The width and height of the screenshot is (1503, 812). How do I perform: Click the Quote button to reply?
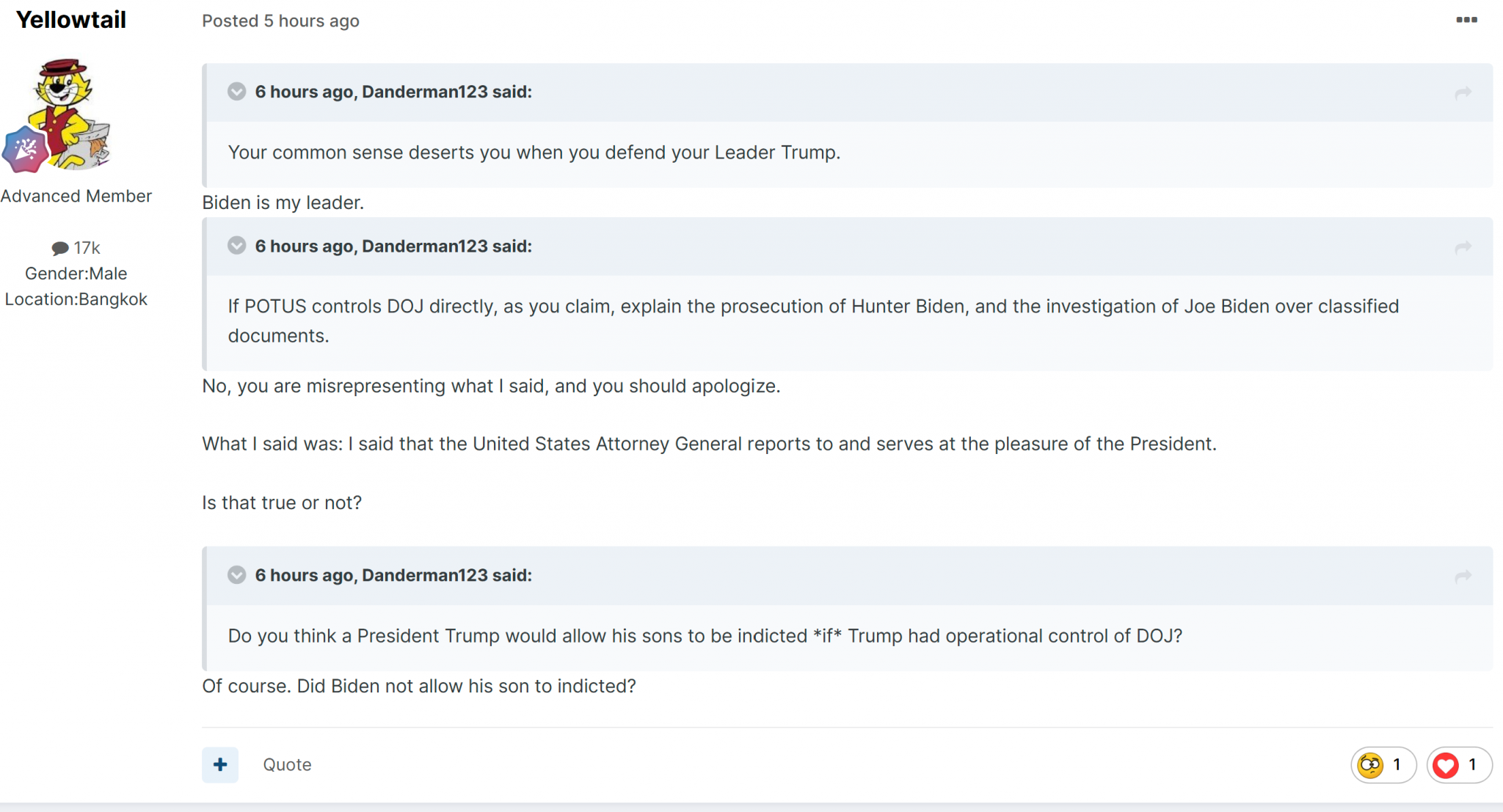(287, 765)
